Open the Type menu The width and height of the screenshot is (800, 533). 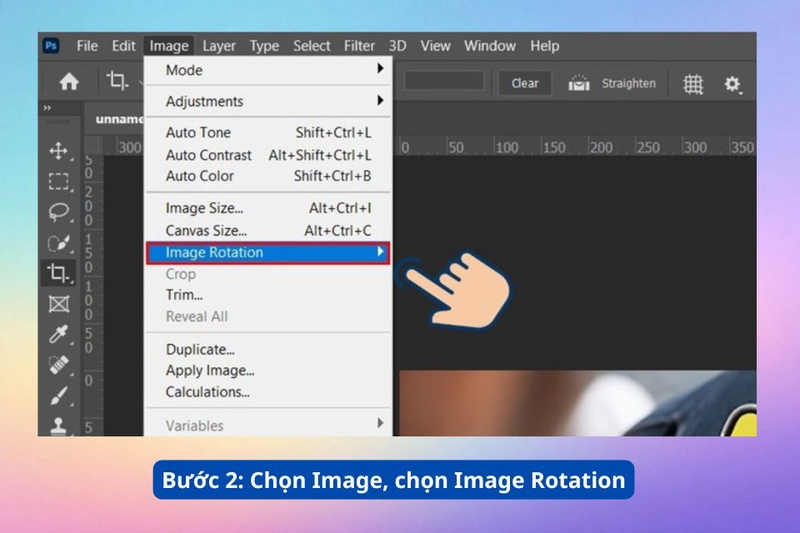264,46
